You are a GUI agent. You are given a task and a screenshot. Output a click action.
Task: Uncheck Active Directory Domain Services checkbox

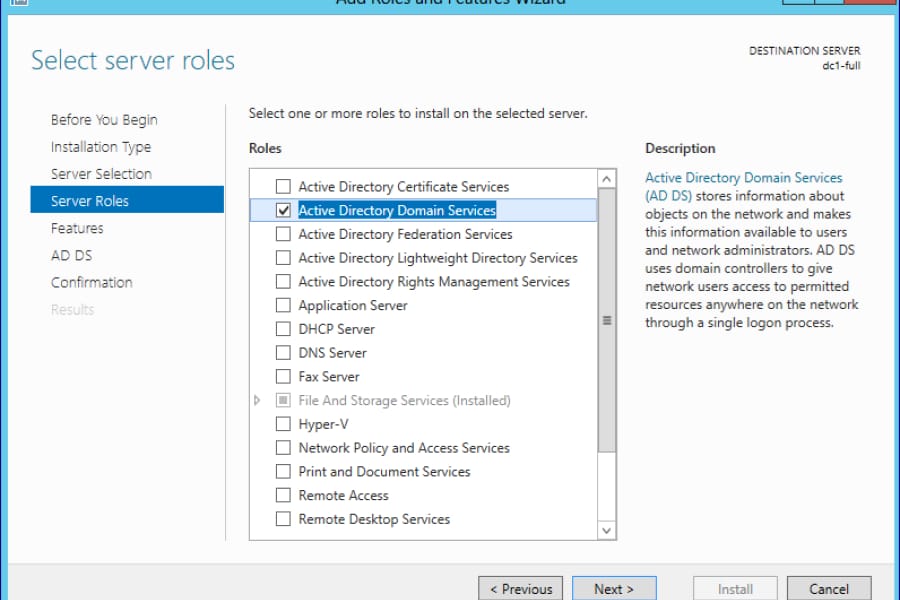(283, 210)
